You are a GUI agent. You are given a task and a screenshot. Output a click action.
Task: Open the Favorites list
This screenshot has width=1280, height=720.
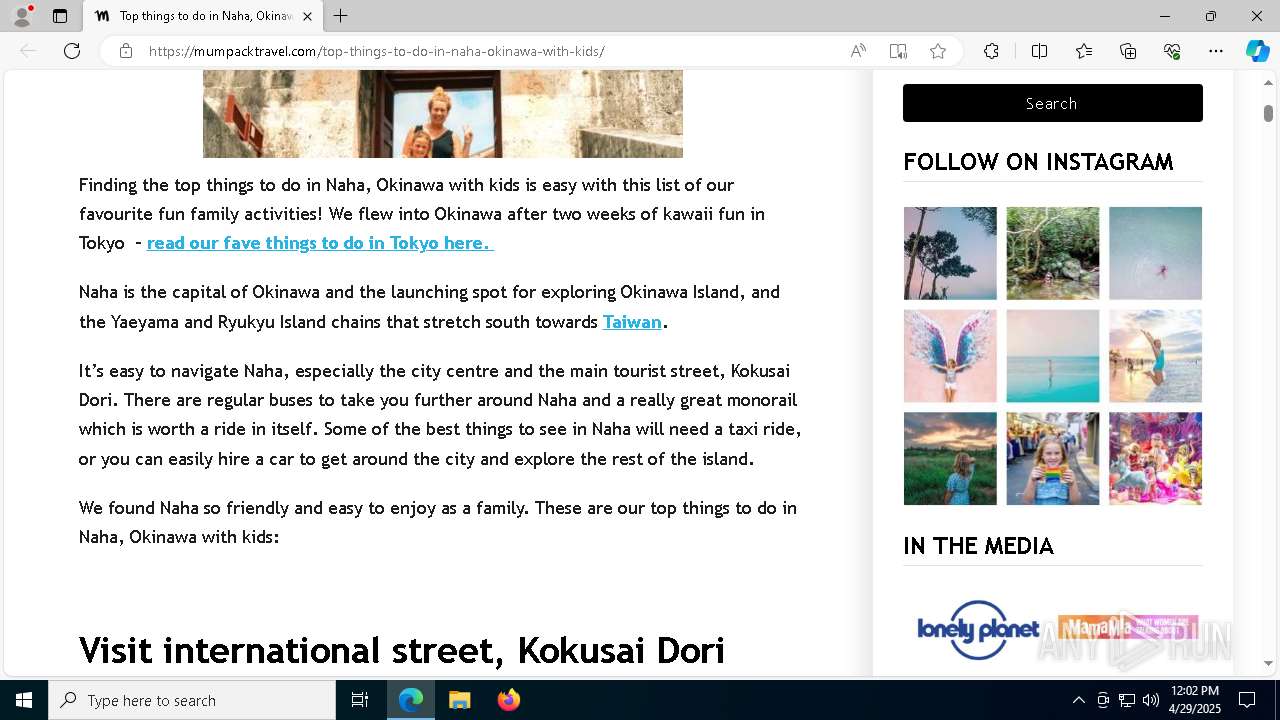click(x=1084, y=51)
